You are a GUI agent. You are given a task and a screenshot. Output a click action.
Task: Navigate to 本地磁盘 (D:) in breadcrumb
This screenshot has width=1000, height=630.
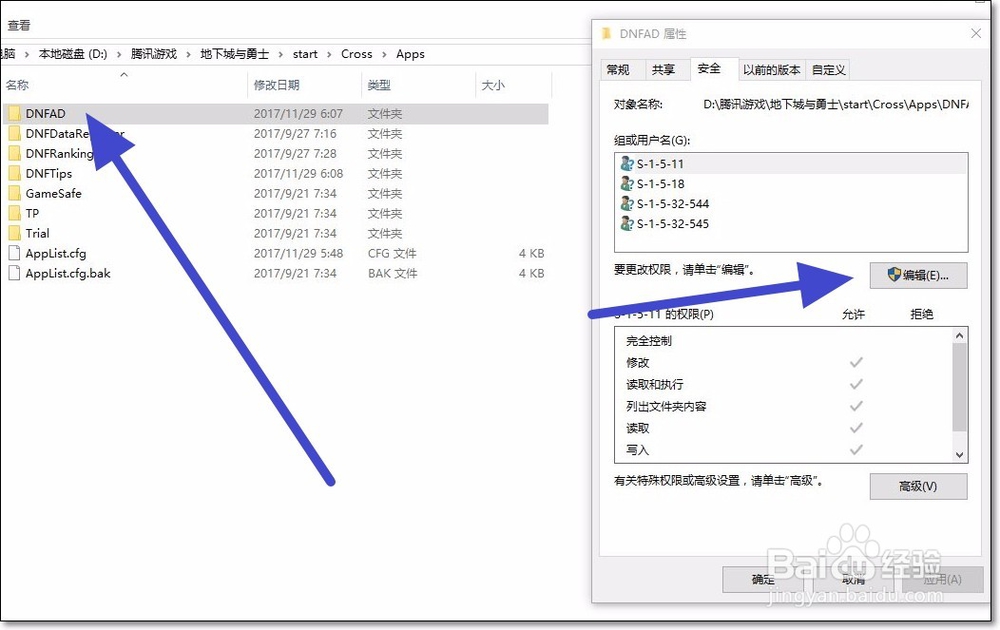click(73, 54)
